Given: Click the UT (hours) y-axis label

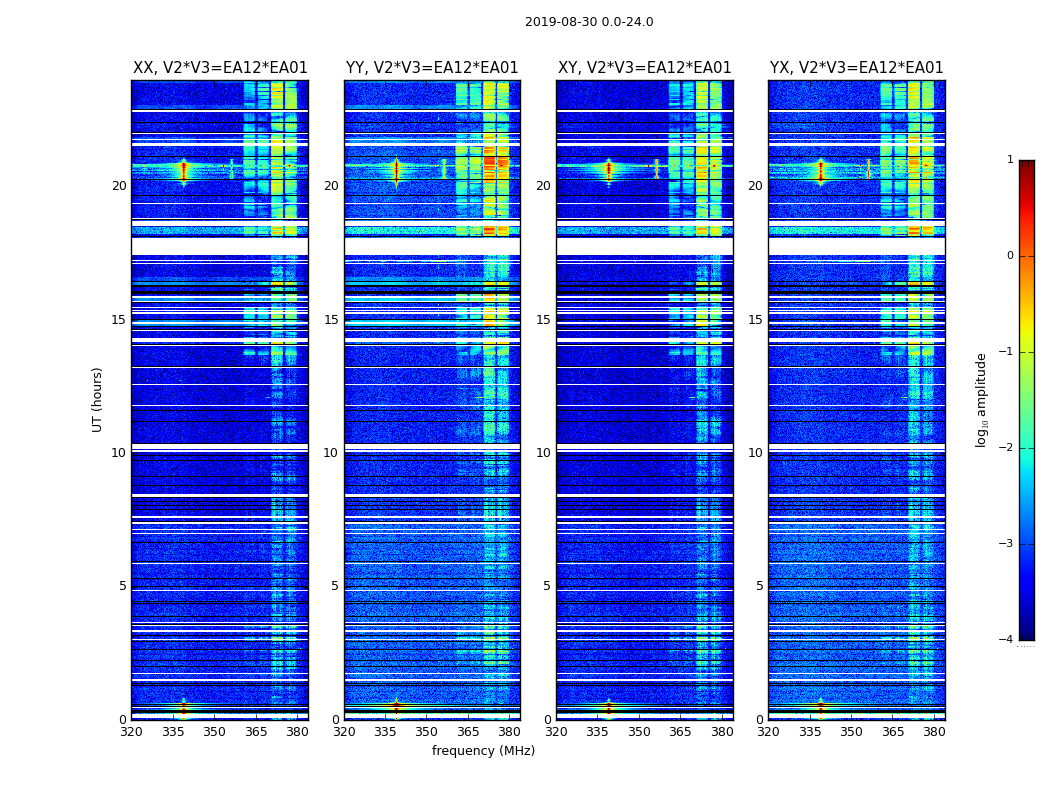Looking at the screenshot, I should click(x=98, y=399).
